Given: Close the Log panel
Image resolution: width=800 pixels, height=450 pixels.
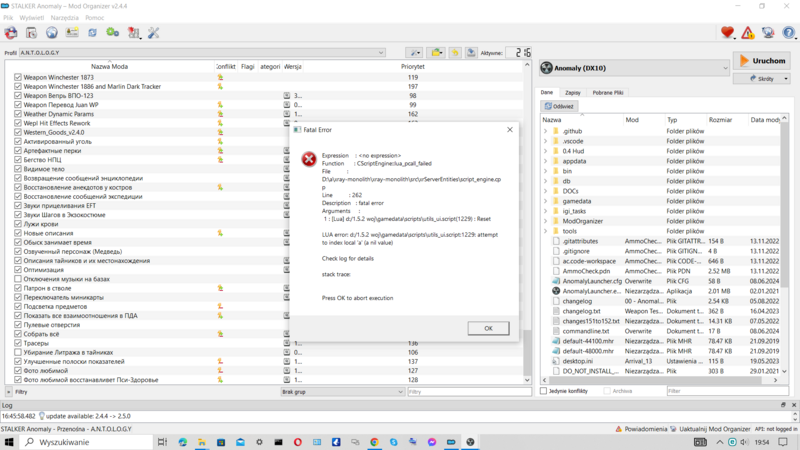Looking at the screenshot, I should 794,405.
